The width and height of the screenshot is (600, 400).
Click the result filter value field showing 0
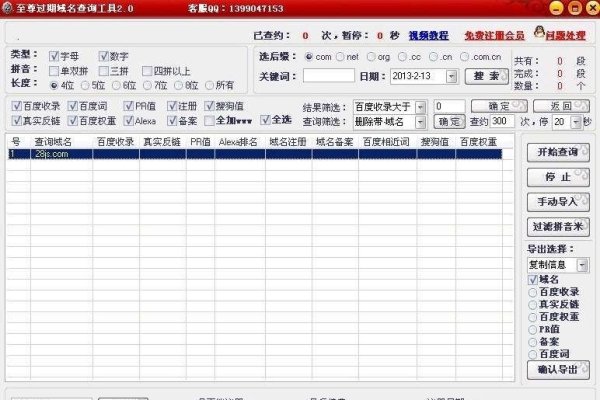pos(449,106)
